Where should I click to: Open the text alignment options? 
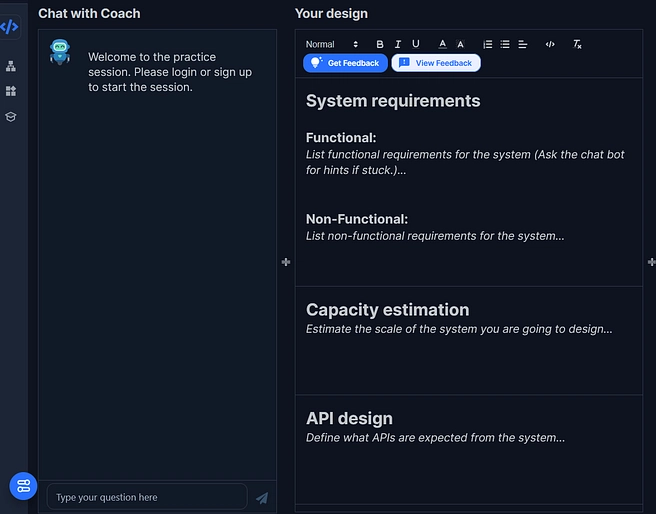[523, 44]
